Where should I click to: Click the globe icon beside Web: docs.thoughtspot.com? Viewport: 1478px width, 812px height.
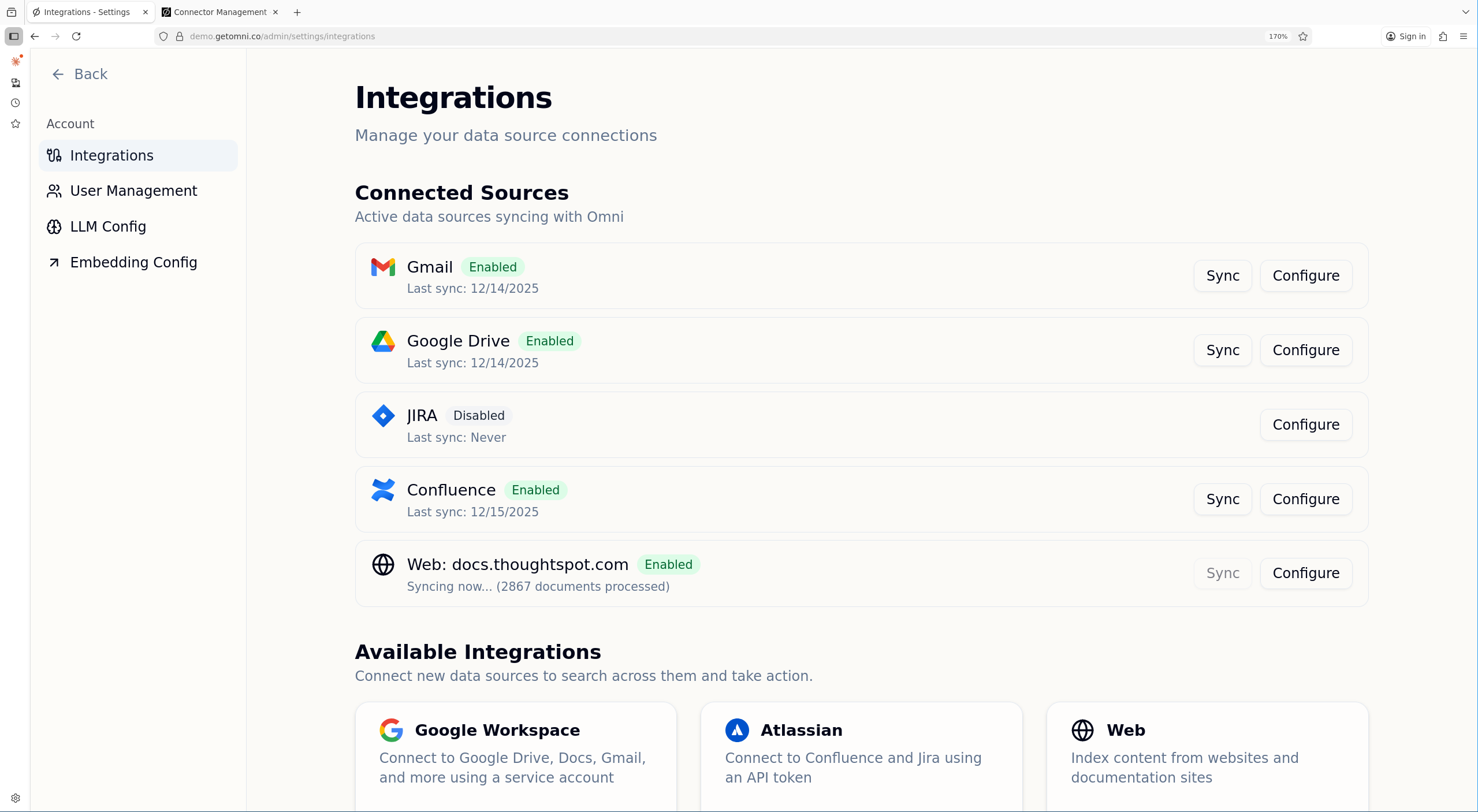[x=383, y=565]
